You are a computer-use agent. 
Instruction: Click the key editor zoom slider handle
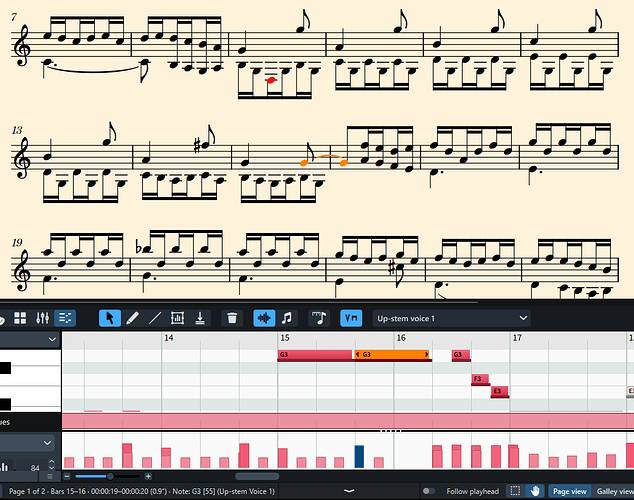110,477
